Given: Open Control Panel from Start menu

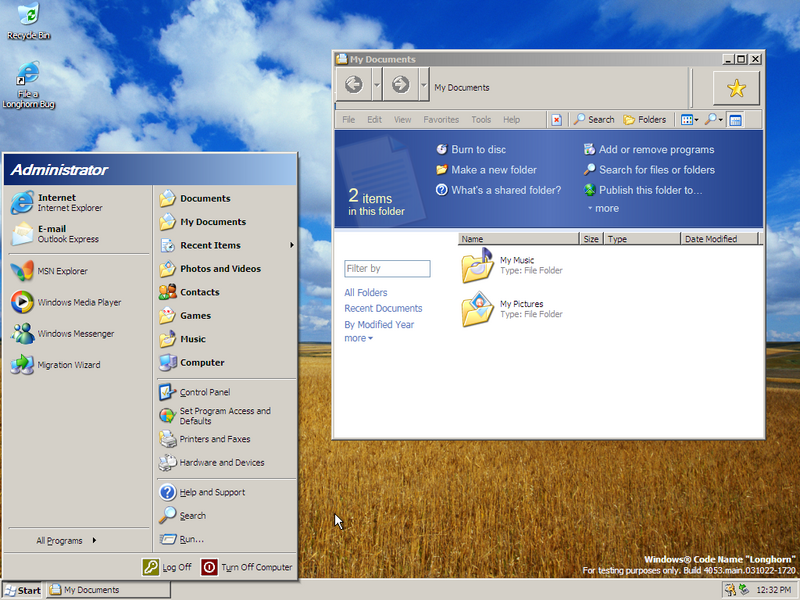Looking at the screenshot, I should [204, 392].
